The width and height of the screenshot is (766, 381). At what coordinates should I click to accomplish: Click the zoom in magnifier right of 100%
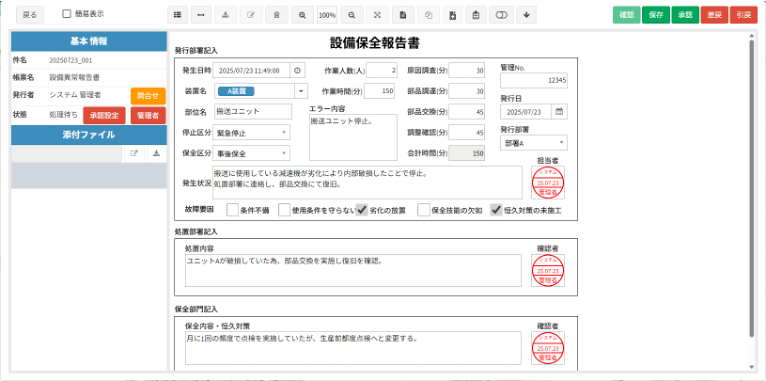pos(352,15)
